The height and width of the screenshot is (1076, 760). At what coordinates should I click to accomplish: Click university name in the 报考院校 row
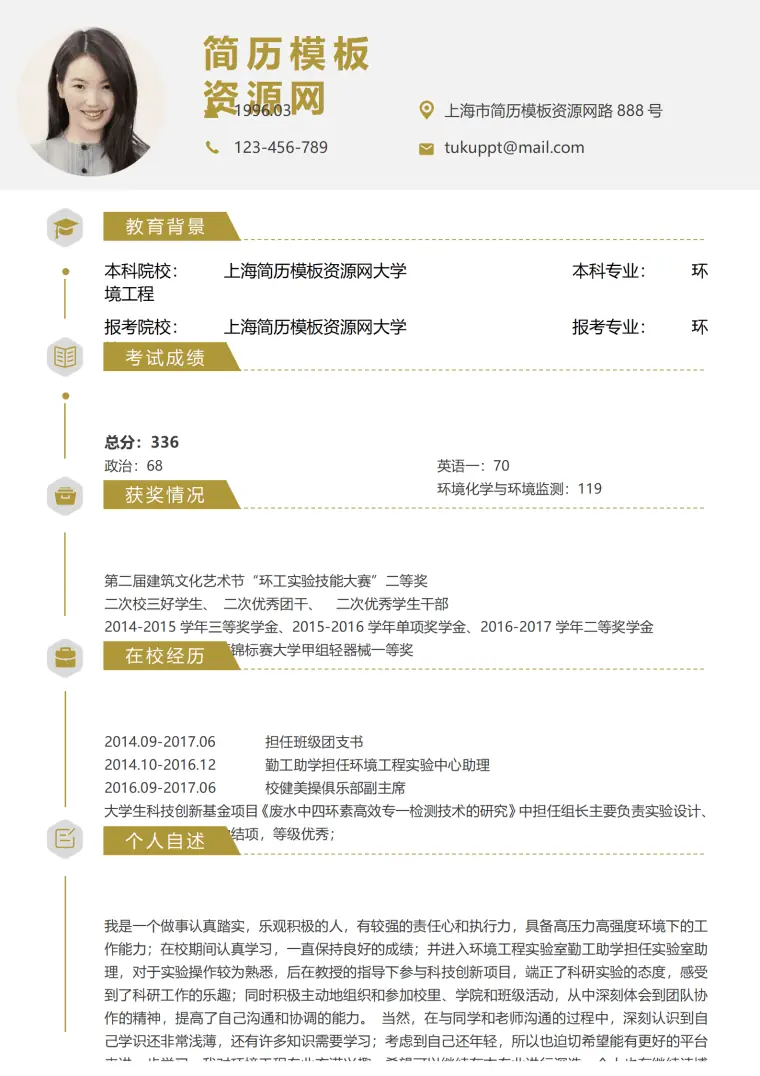pos(316,327)
